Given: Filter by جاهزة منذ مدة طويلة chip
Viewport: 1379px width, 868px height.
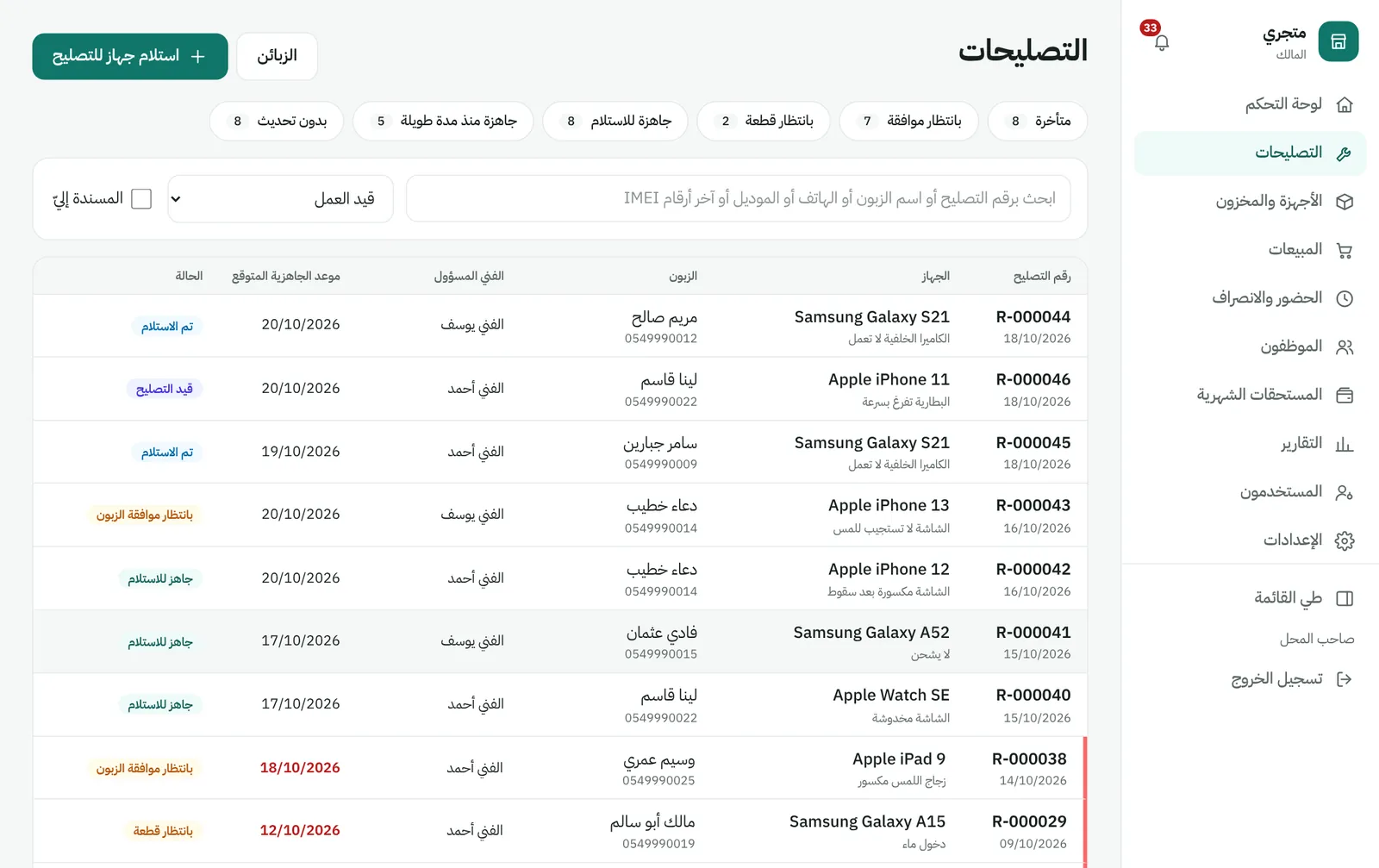Looking at the screenshot, I should [x=443, y=121].
